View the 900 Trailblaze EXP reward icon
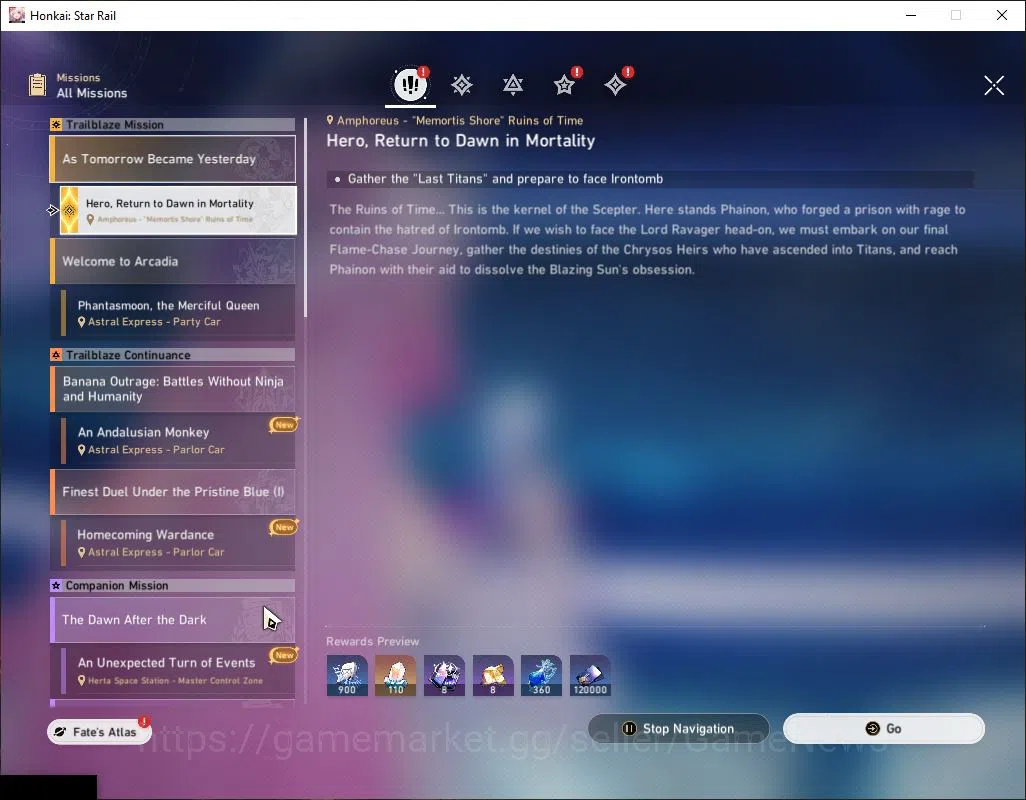Image resolution: width=1026 pixels, height=800 pixels. (347, 675)
